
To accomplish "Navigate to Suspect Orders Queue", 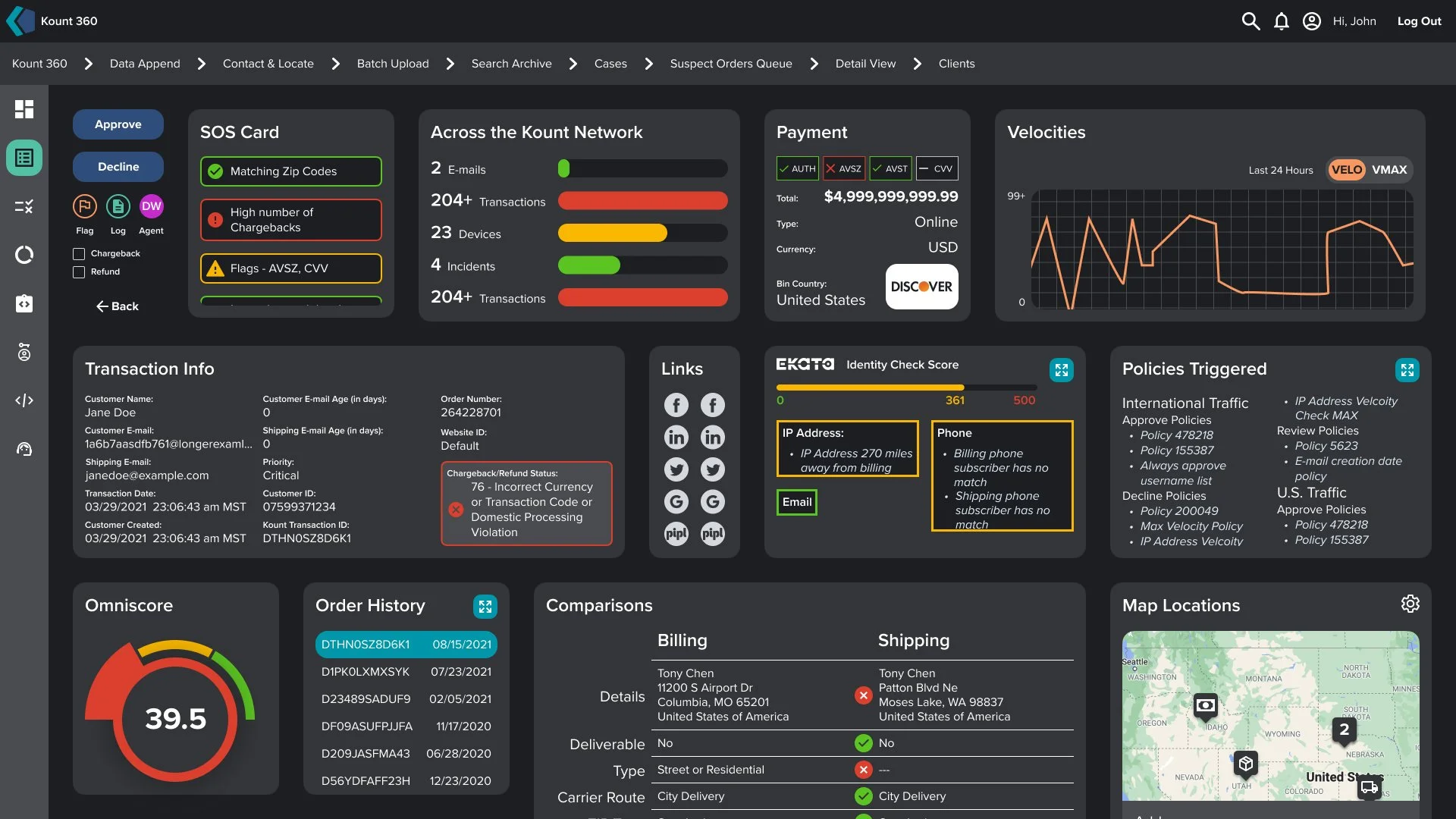I will click(731, 64).
